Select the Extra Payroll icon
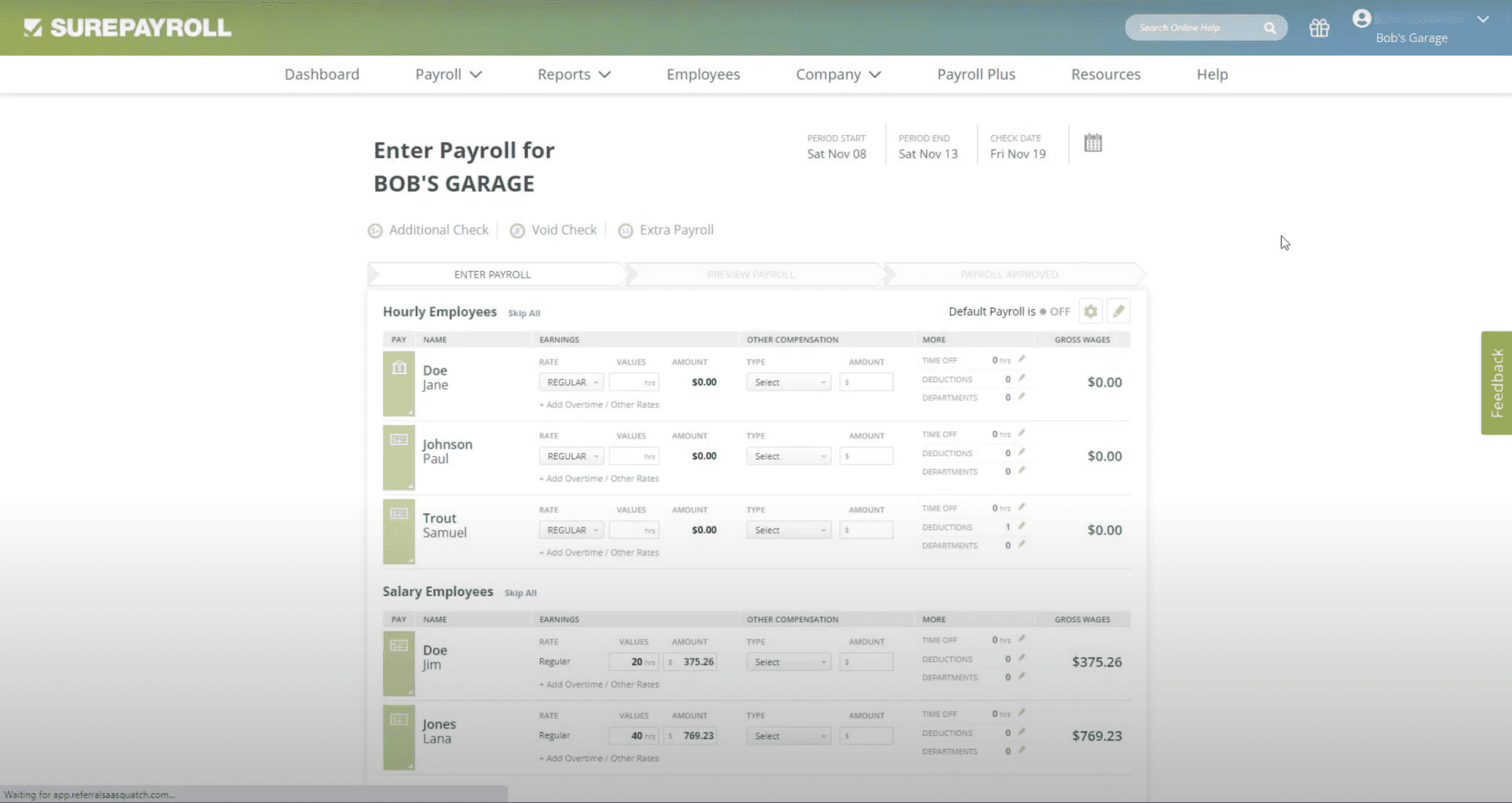This screenshot has width=1512, height=803. coord(625,230)
